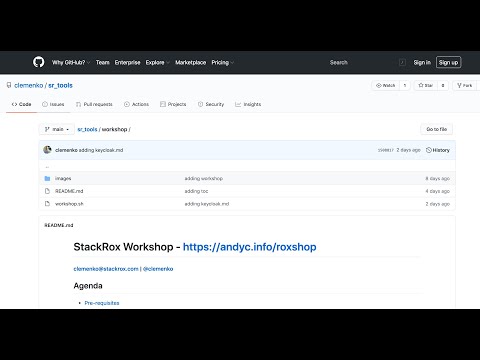This screenshot has width=480, height=360.
Task: Click the README.md file icon
Action: point(47,191)
